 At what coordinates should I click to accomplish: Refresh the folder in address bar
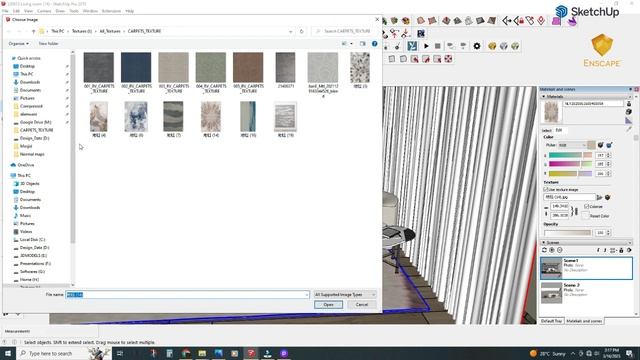pos(302,31)
